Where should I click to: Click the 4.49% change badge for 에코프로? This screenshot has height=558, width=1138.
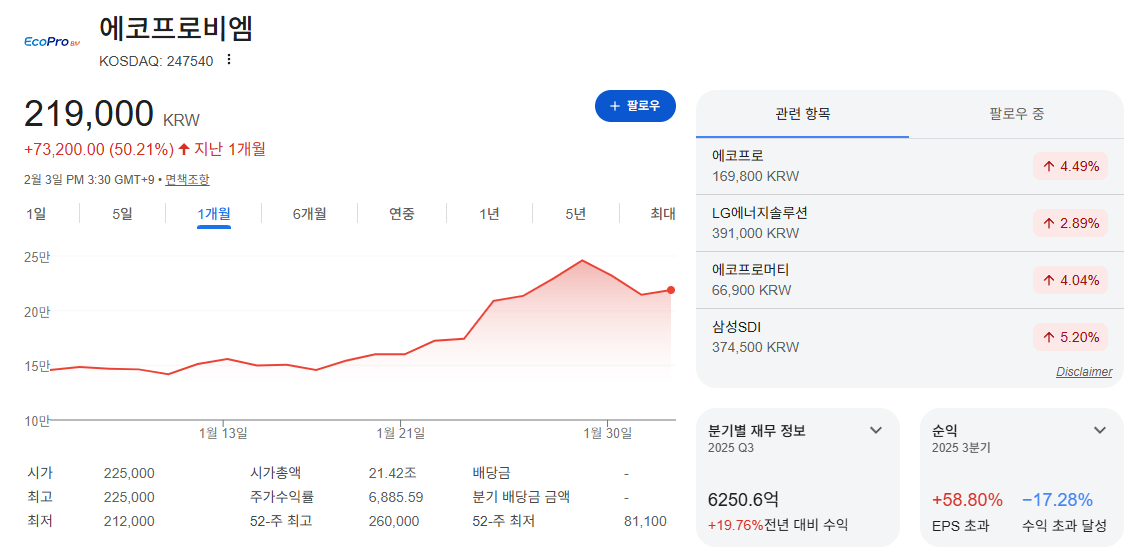tap(1071, 166)
